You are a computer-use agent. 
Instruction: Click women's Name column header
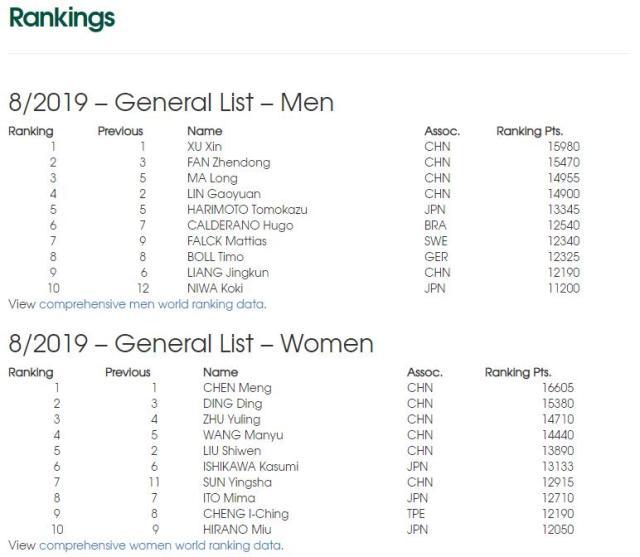220,372
